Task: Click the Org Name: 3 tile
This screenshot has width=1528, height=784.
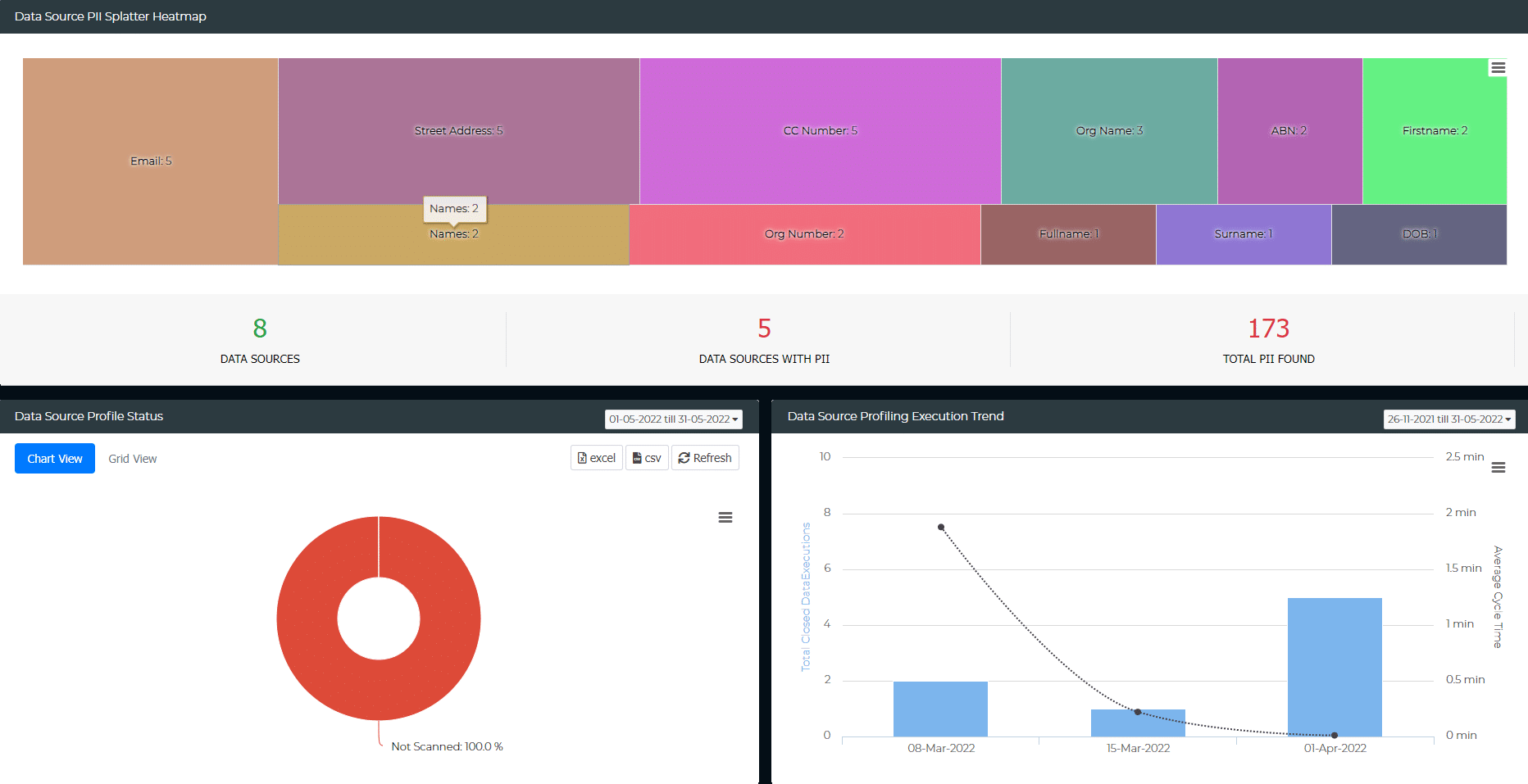Action: (1109, 131)
